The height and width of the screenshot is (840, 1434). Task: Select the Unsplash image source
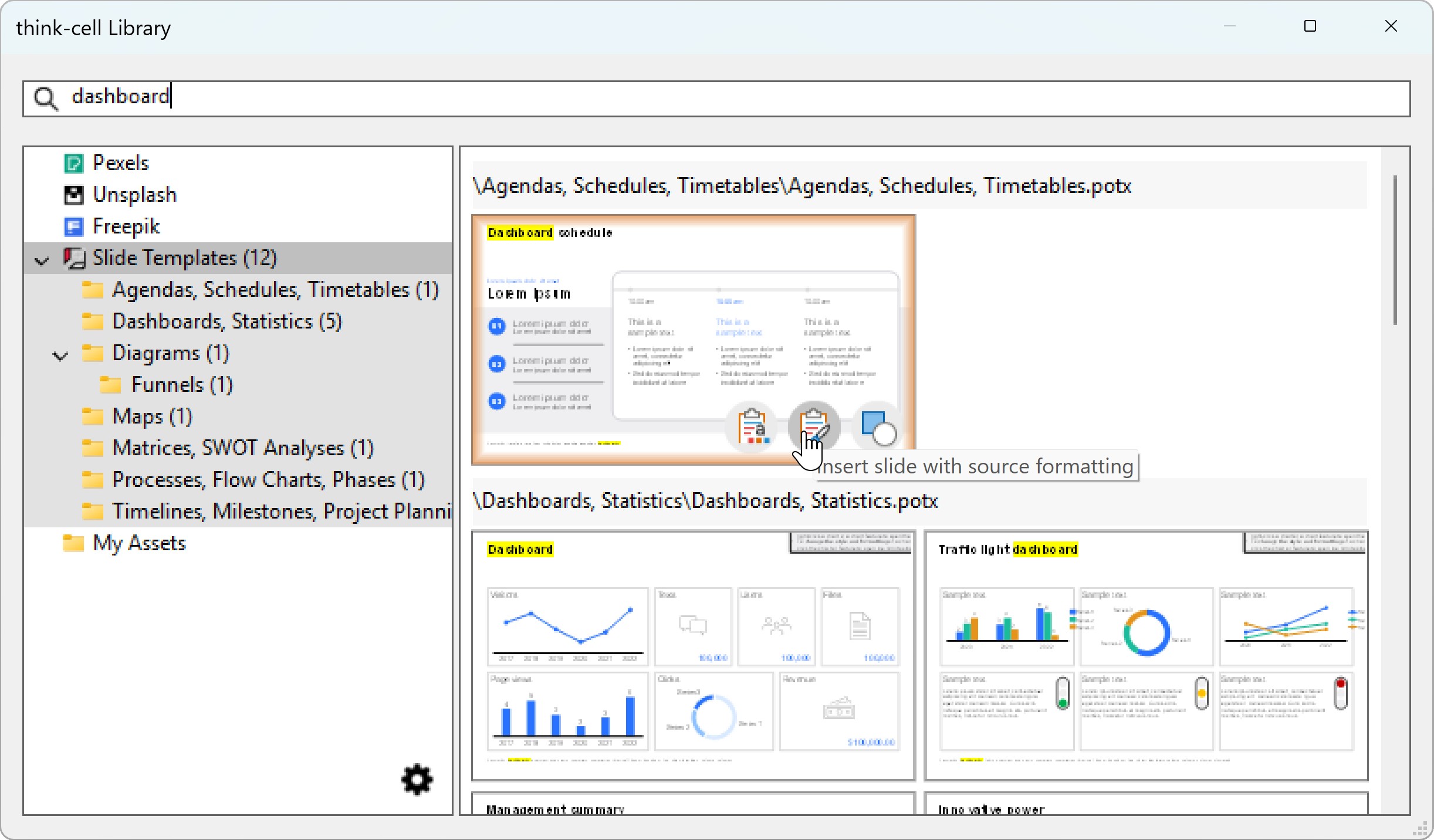point(134,195)
